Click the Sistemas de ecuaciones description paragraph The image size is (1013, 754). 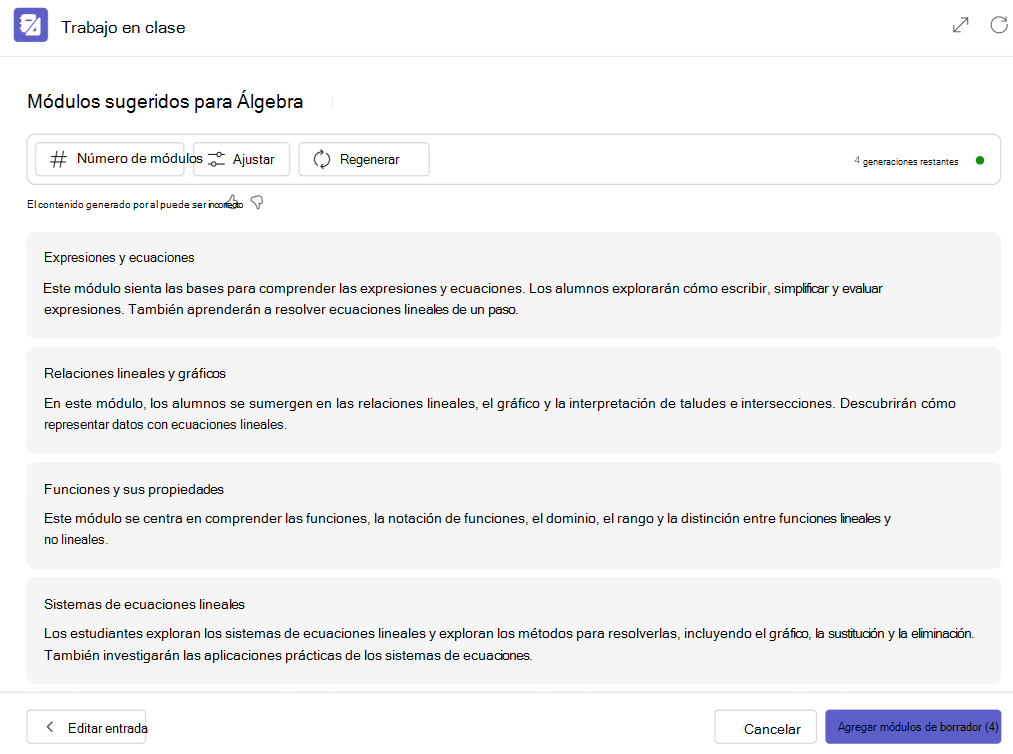pos(508,644)
